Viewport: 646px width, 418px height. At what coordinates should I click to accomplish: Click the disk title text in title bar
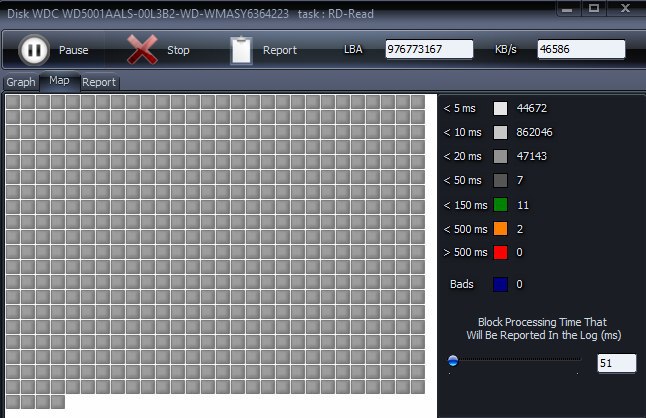pos(190,14)
